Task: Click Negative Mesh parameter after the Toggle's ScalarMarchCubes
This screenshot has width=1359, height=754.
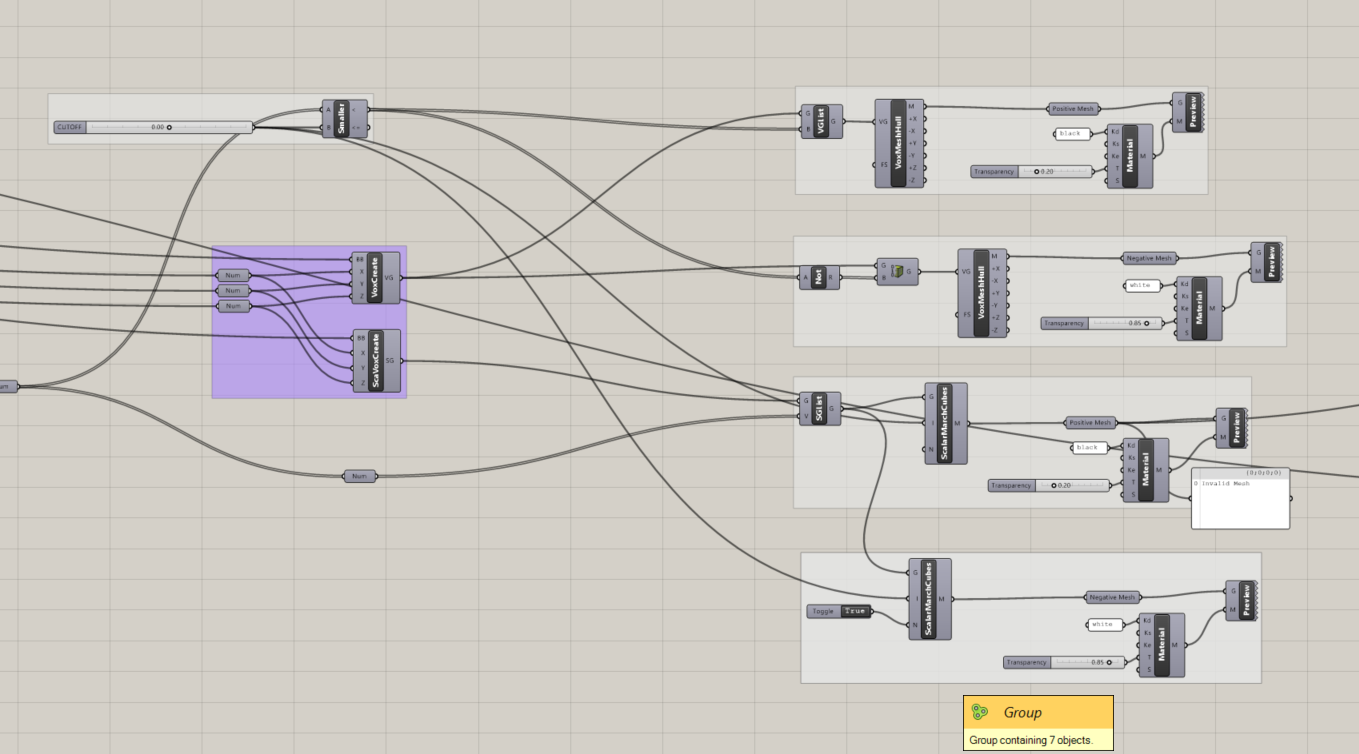Action: pos(1114,597)
